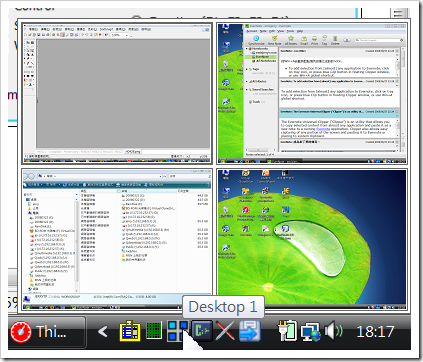Click the dark command-prompt tray icon
The image size is (423, 362).
[x=202, y=331]
